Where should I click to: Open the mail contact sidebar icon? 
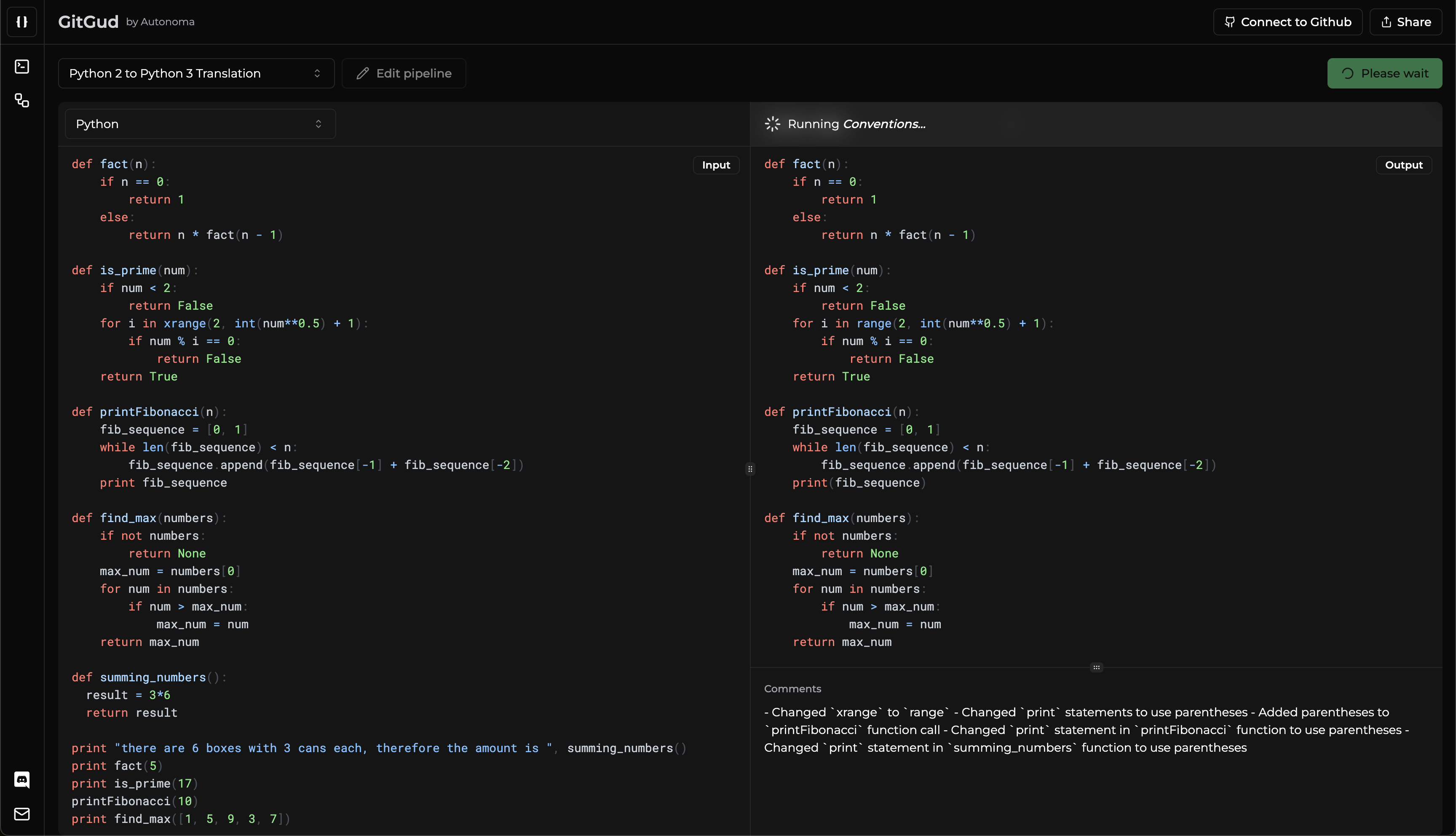tap(22, 814)
